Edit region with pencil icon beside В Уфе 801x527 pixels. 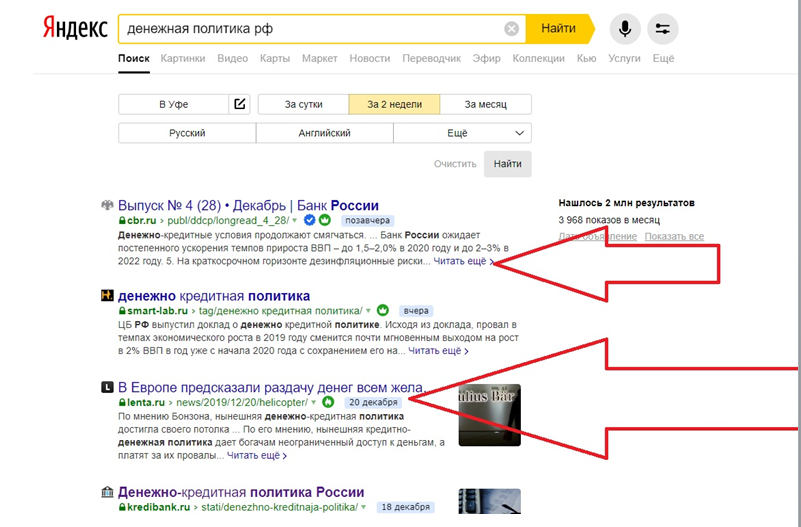240,104
